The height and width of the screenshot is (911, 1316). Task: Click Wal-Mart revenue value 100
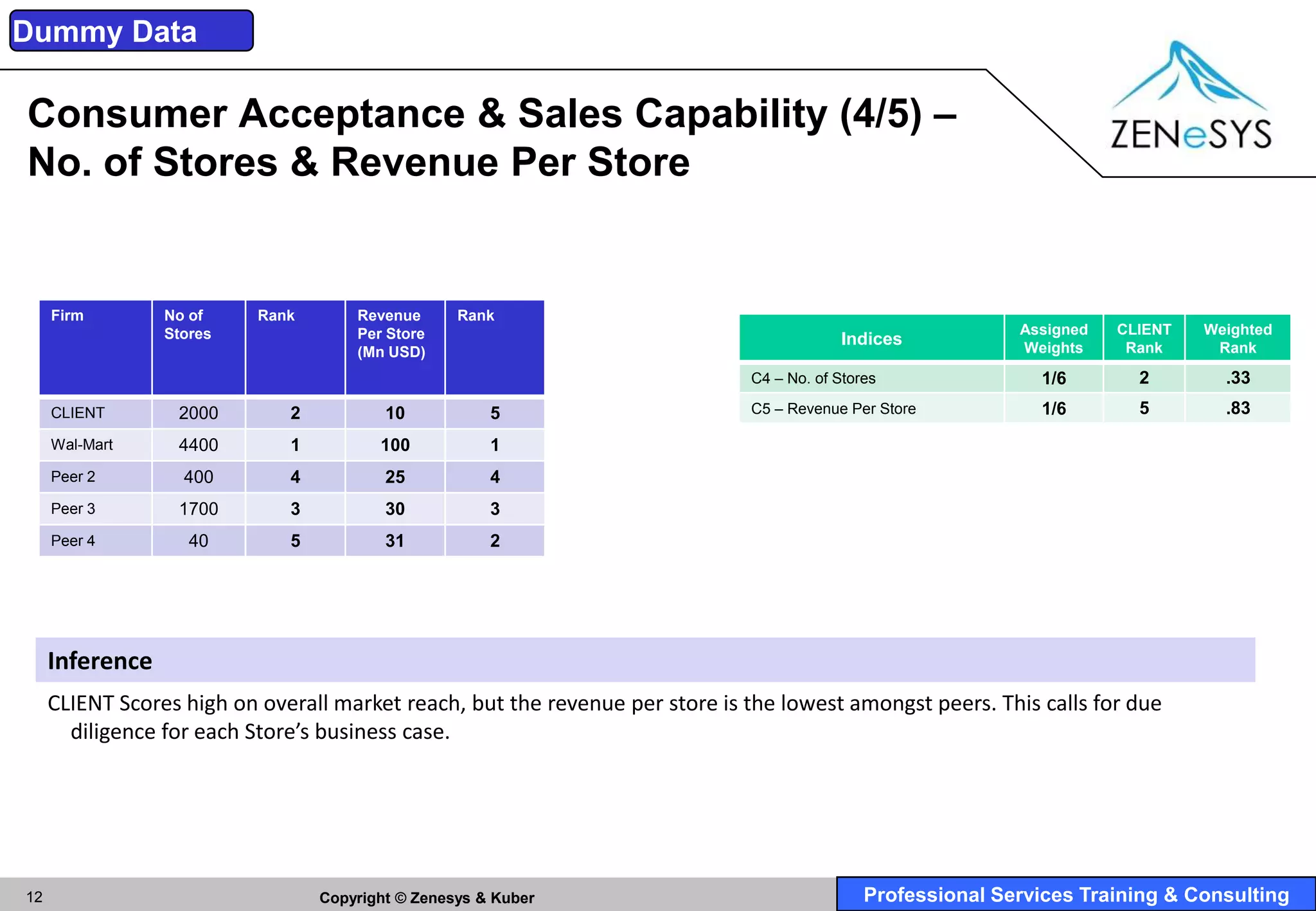point(395,445)
